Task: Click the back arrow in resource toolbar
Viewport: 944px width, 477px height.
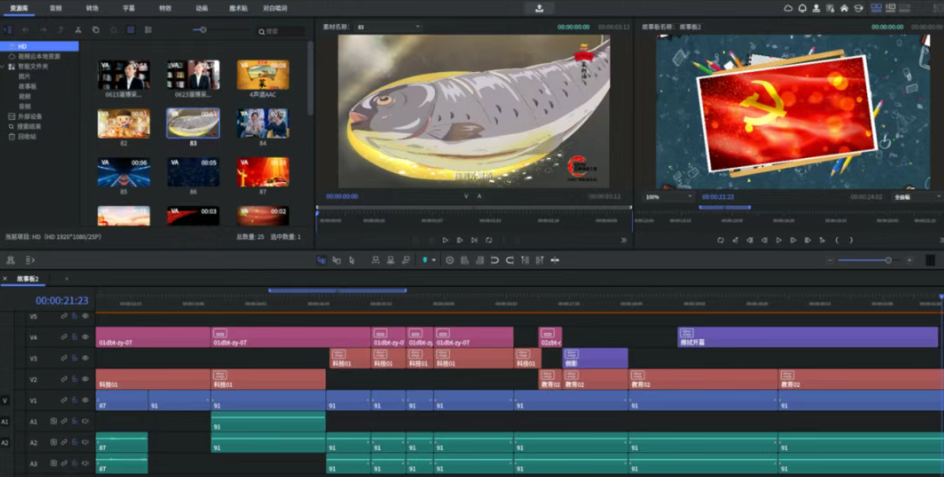Action: pos(25,30)
